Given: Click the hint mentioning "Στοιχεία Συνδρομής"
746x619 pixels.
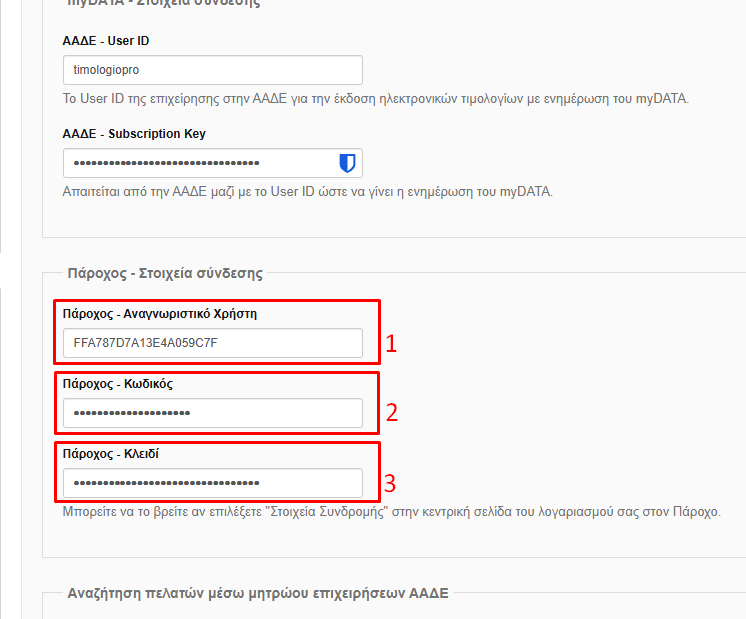Looking at the screenshot, I should tap(392, 512).
